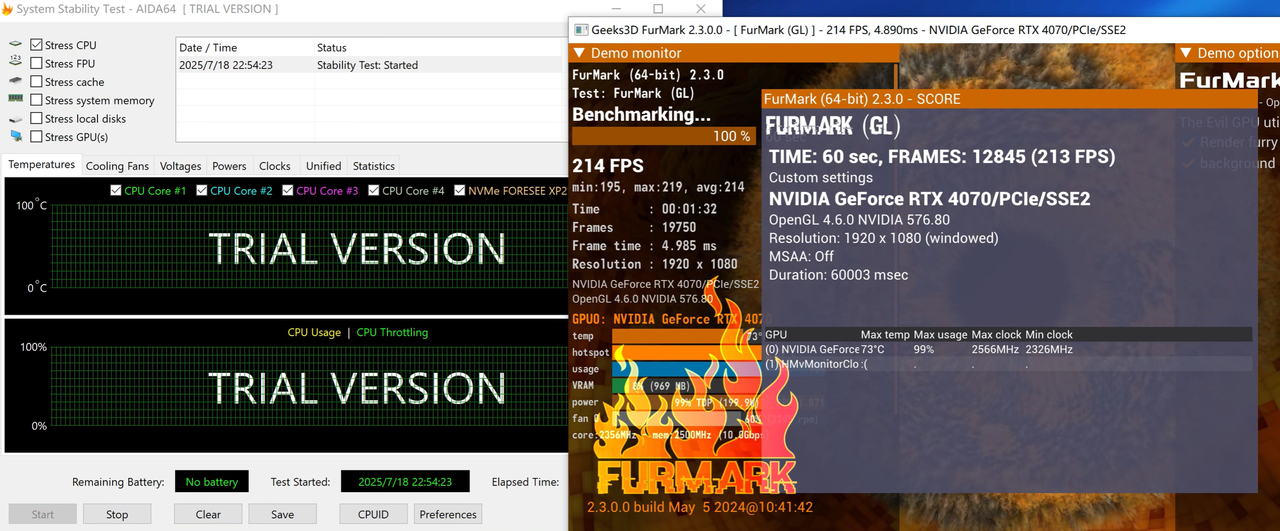
Task: Click the AIDA64 flame icon in title bar
Action: (x=6, y=9)
